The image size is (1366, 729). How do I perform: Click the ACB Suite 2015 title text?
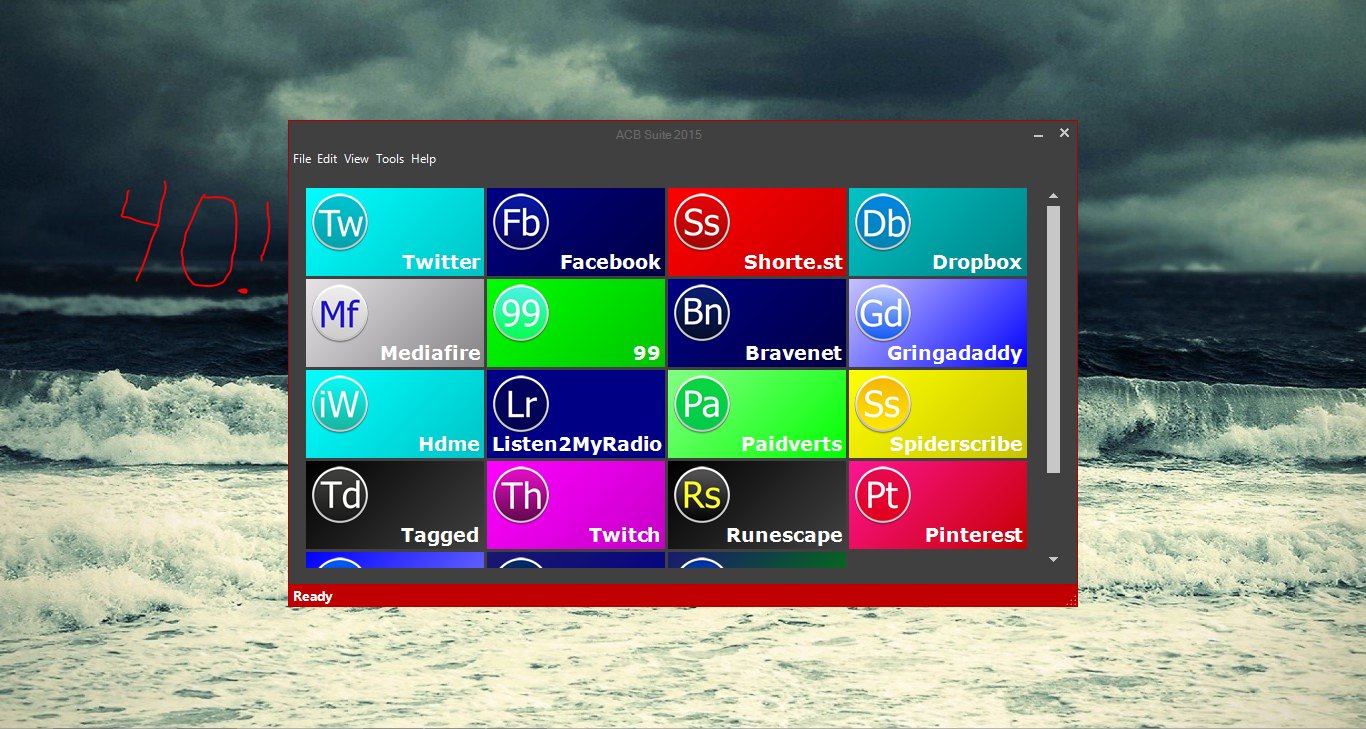coord(659,135)
